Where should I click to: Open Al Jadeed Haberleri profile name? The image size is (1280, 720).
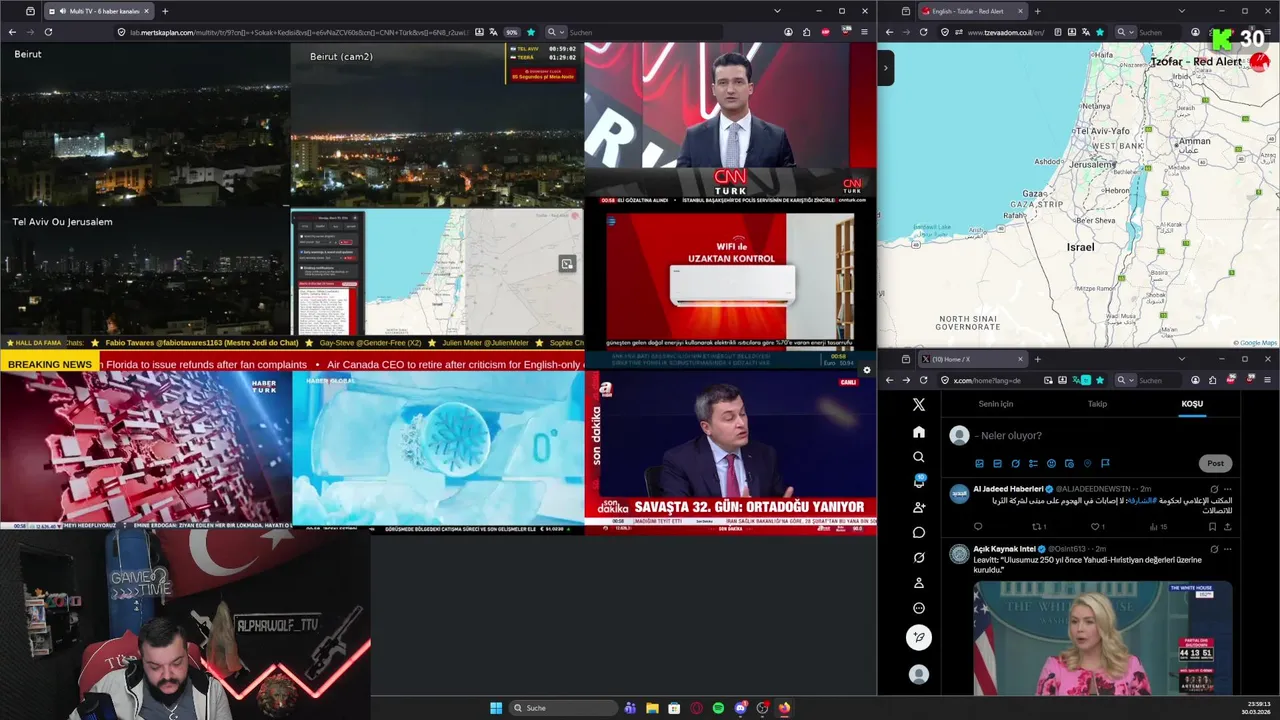[1008, 489]
